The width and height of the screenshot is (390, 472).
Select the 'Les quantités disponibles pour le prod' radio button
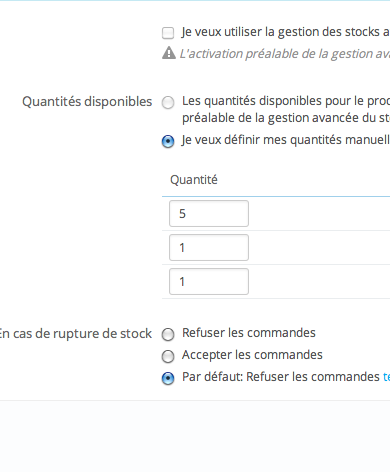(x=168, y=102)
